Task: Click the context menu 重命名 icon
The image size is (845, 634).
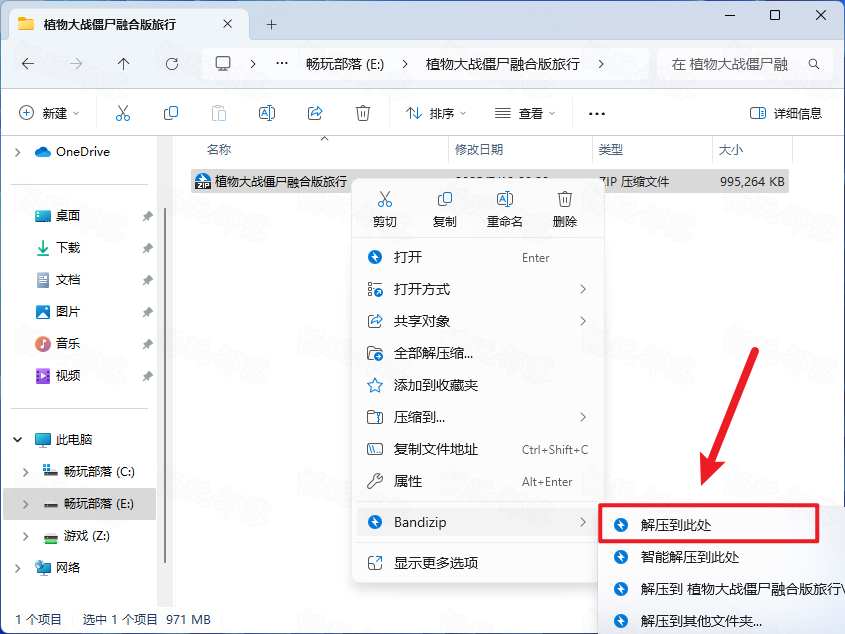Action: pos(504,199)
